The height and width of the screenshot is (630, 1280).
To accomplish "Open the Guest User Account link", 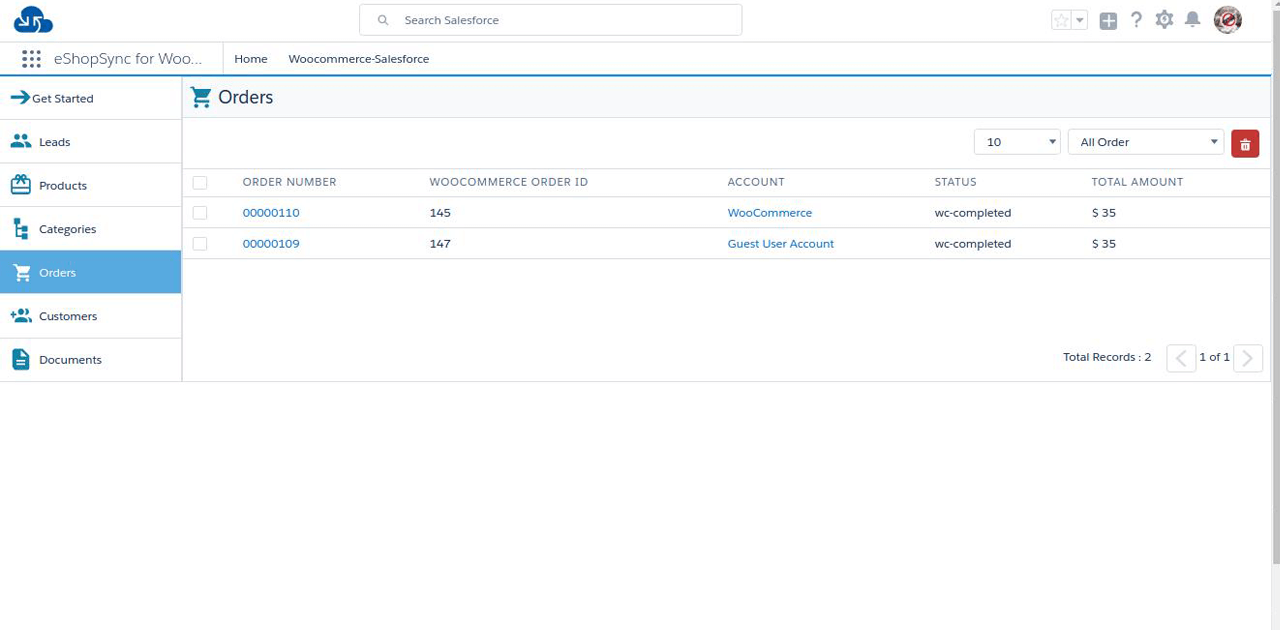I will (x=780, y=244).
